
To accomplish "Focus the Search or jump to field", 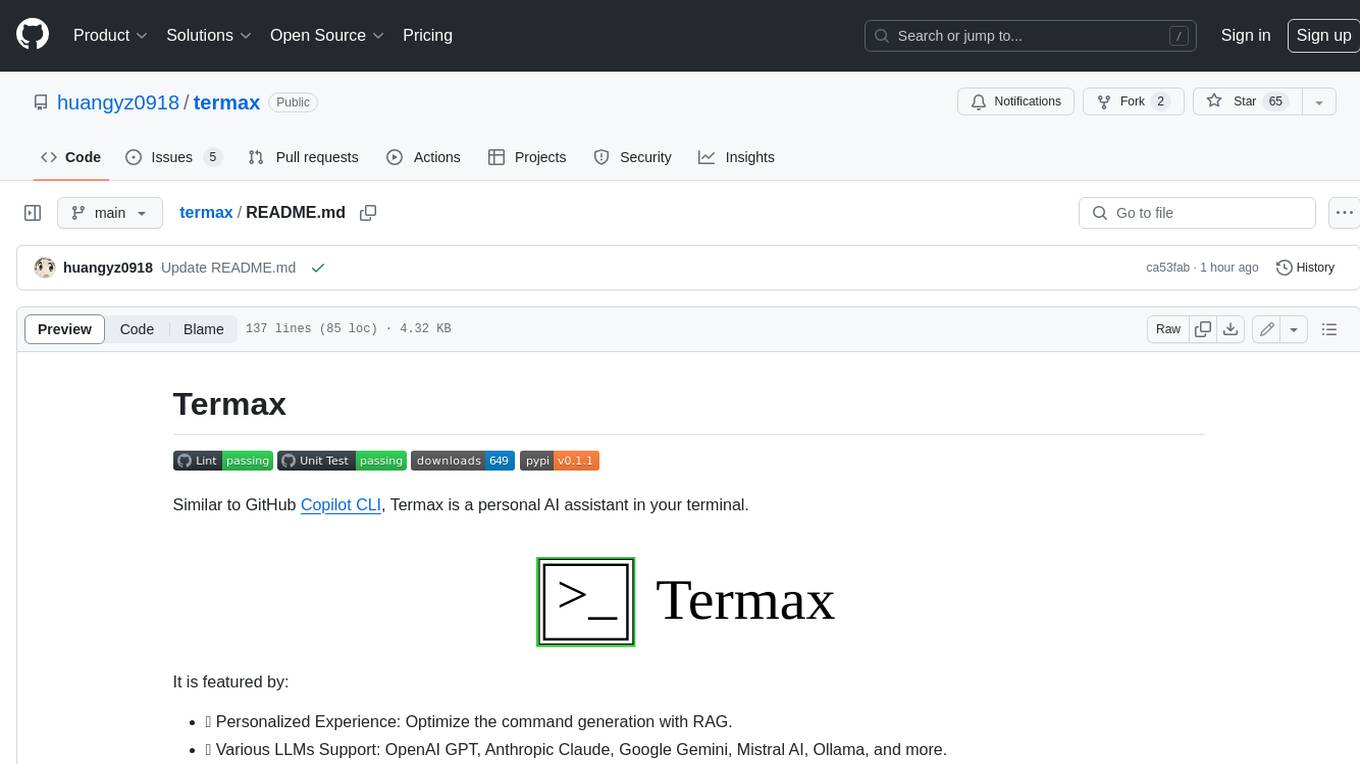I will point(1031,36).
